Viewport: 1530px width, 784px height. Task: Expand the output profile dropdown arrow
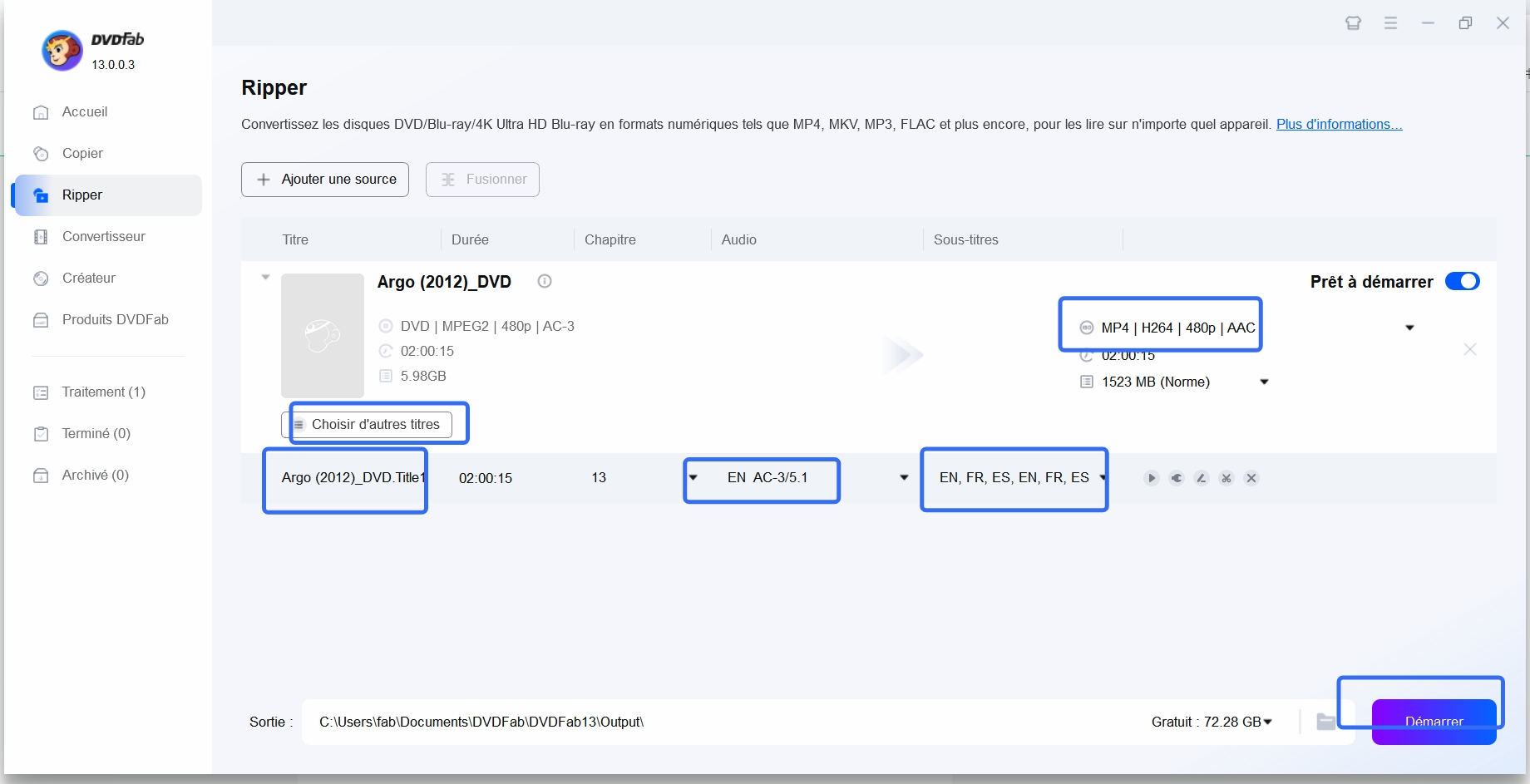(1409, 328)
